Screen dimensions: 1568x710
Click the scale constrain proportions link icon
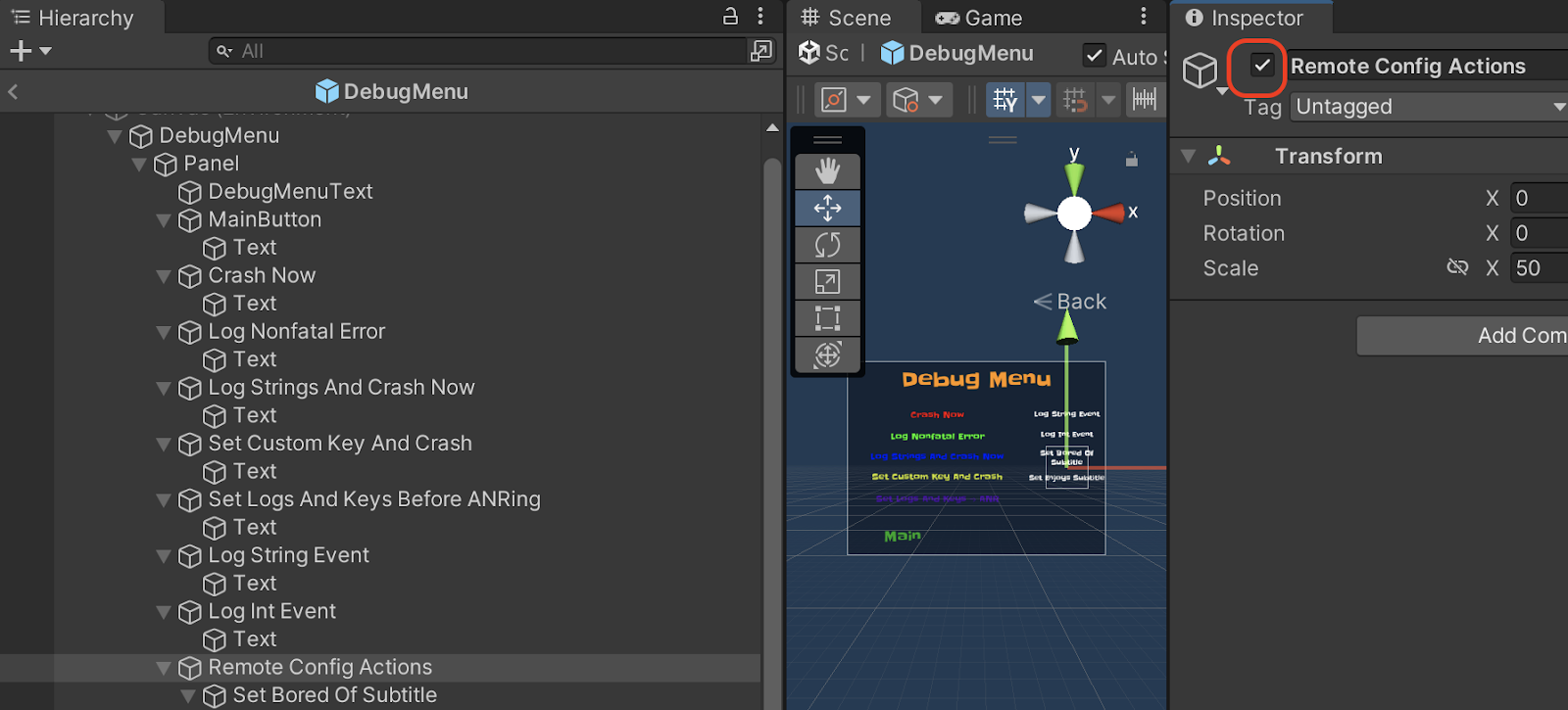pos(1457,267)
